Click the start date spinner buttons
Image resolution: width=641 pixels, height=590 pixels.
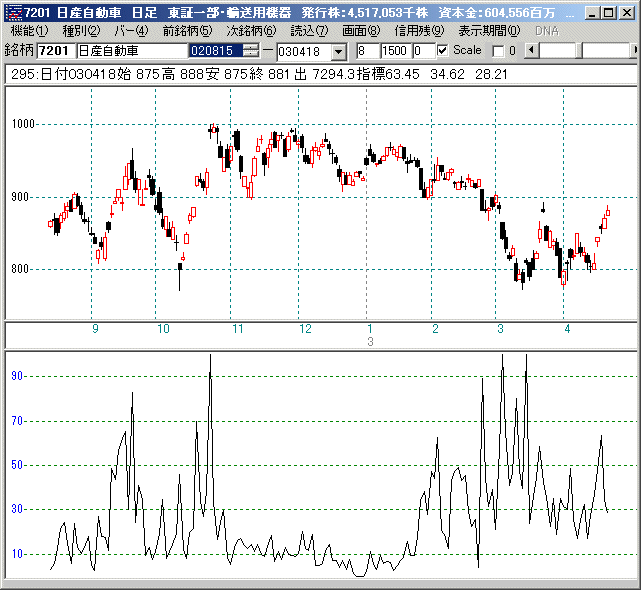(x=251, y=51)
